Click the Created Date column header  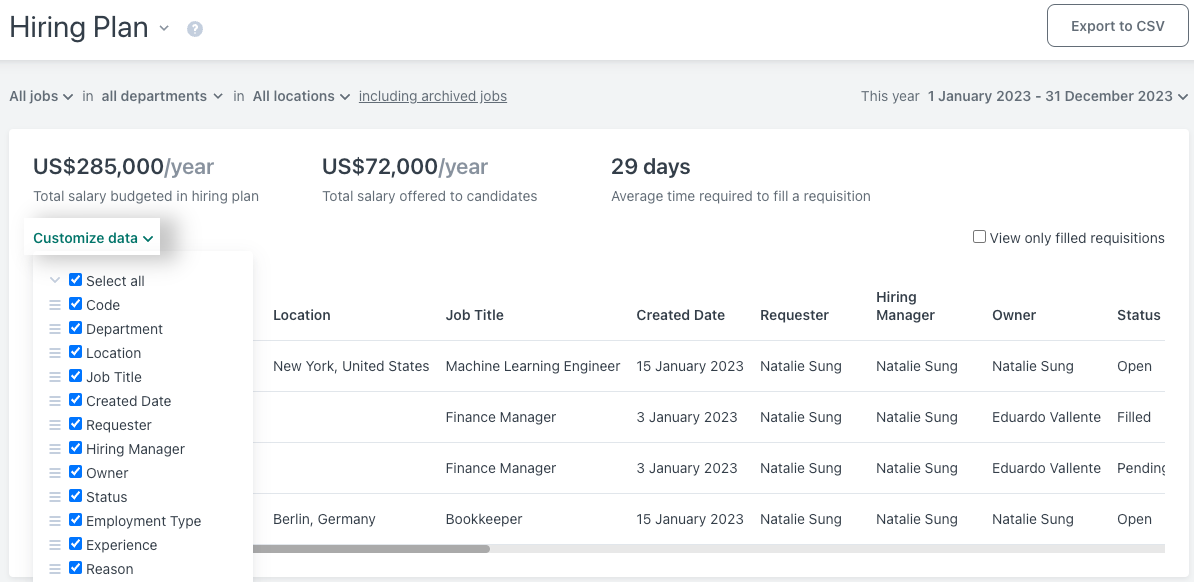tap(681, 315)
